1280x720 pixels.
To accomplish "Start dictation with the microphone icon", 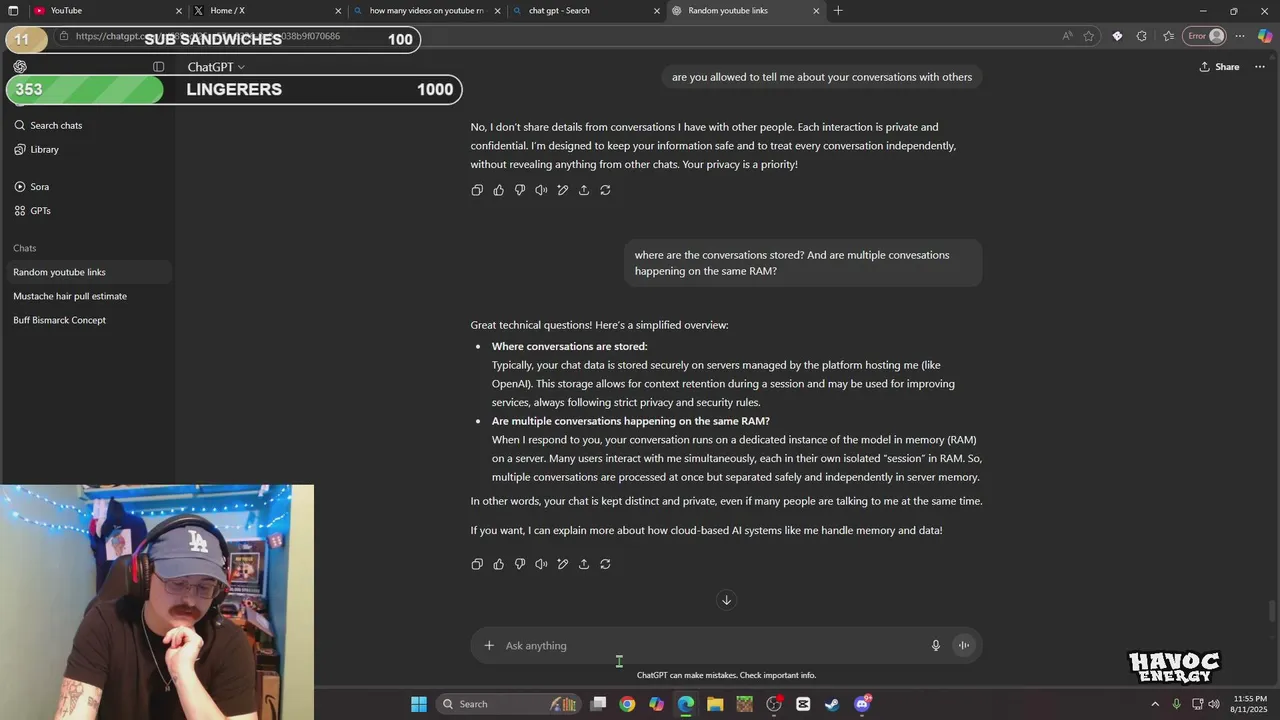I will pyautogui.click(x=936, y=645).
